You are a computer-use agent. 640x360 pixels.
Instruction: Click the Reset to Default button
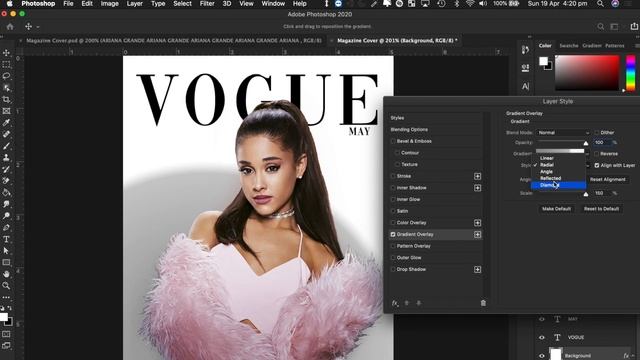601,209
